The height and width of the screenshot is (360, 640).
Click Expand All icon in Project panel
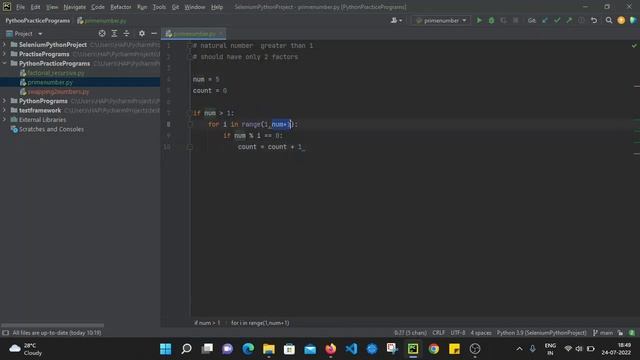tap(114, 33)
